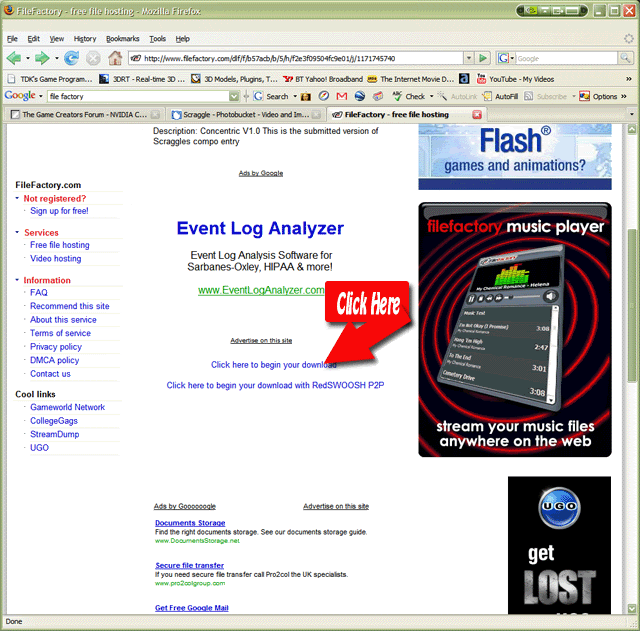This screenshot has width=640, height=631.
Task: Open the Edit menu
Action: [x=33, y=39]
